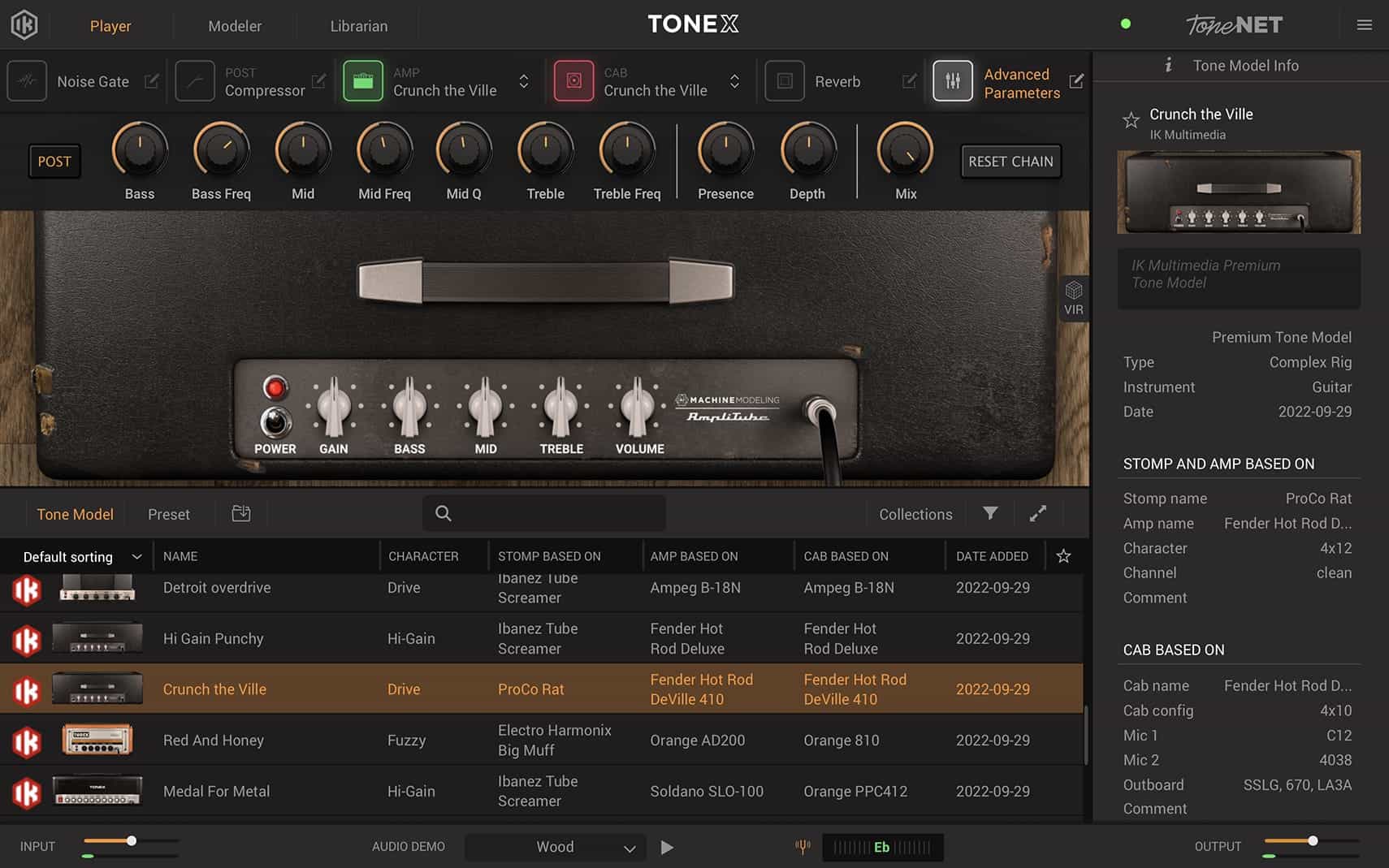1389x868 pixels.
Task: Open the CAB model selector arrows
Action: tap(734, 81)
